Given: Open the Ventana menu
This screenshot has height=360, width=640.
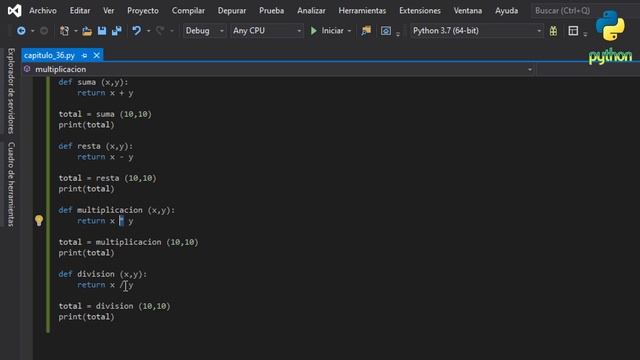Looking at the screenshot, I should [468, 11].
